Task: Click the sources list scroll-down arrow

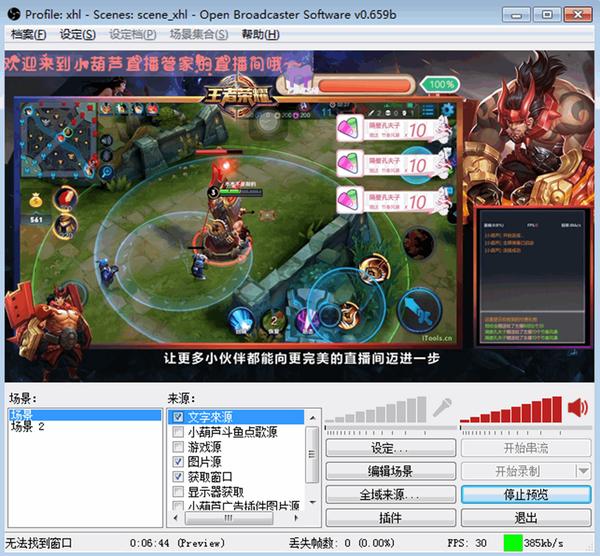Action: pos(313,502)
